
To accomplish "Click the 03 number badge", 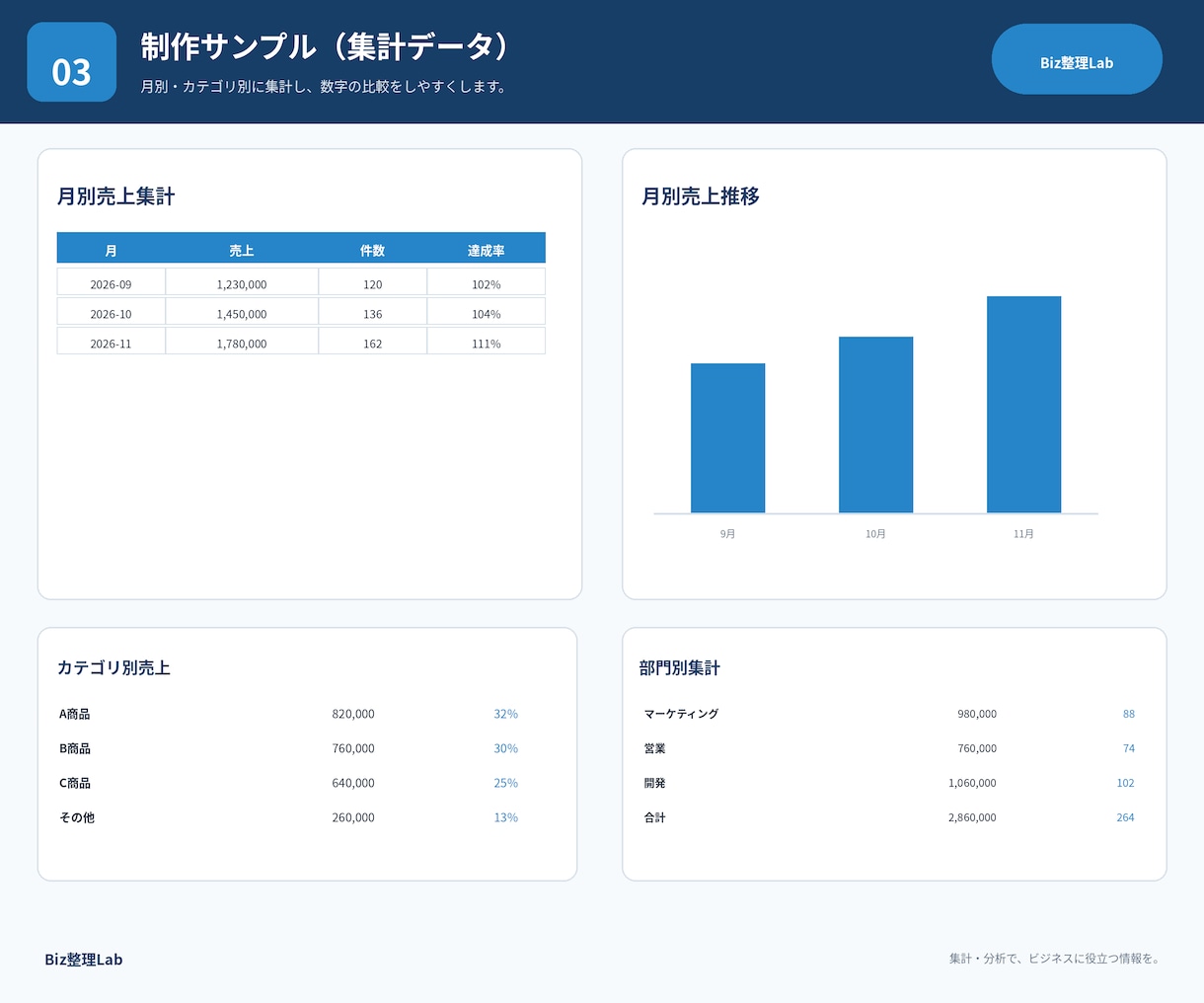I will [x=71, y=62].
